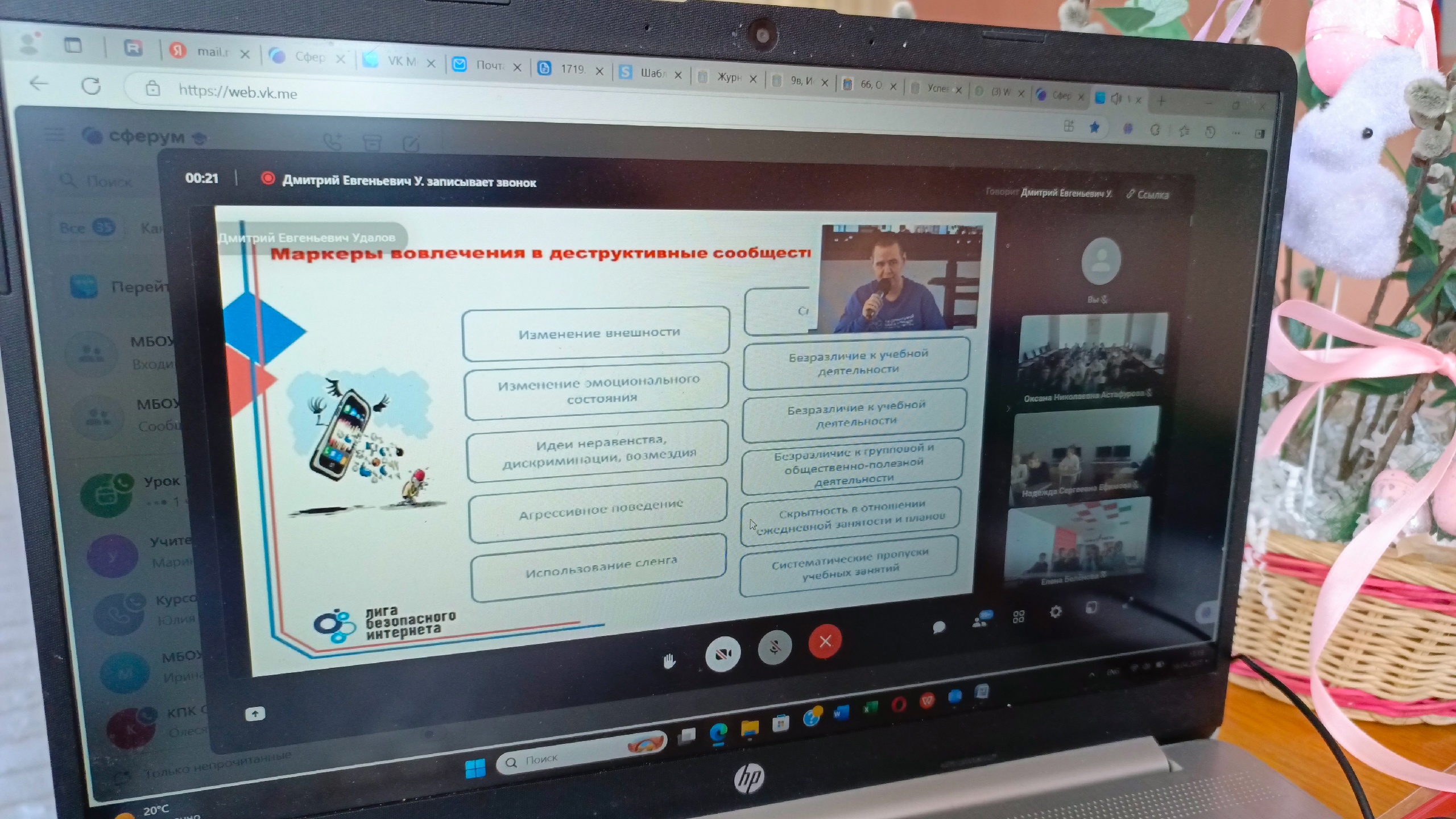View site info lock icon
1456x819 pixels.
tap(152, 89)
